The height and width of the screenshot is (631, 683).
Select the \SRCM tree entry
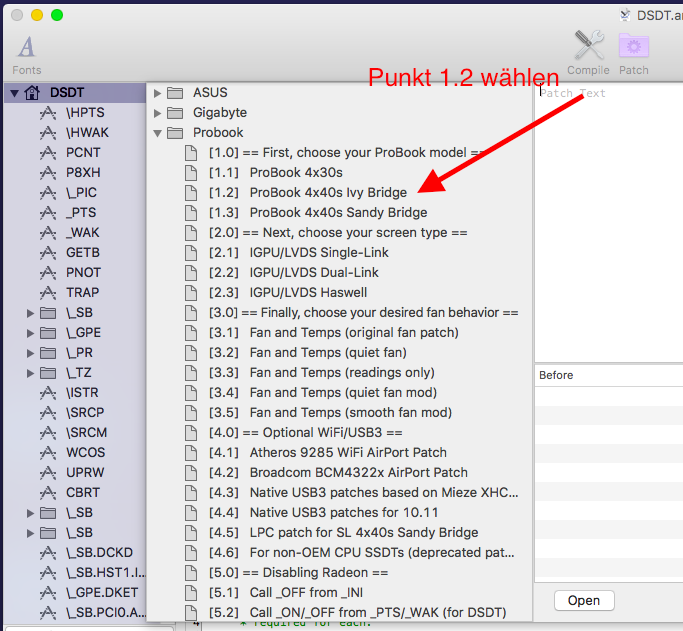86,433
